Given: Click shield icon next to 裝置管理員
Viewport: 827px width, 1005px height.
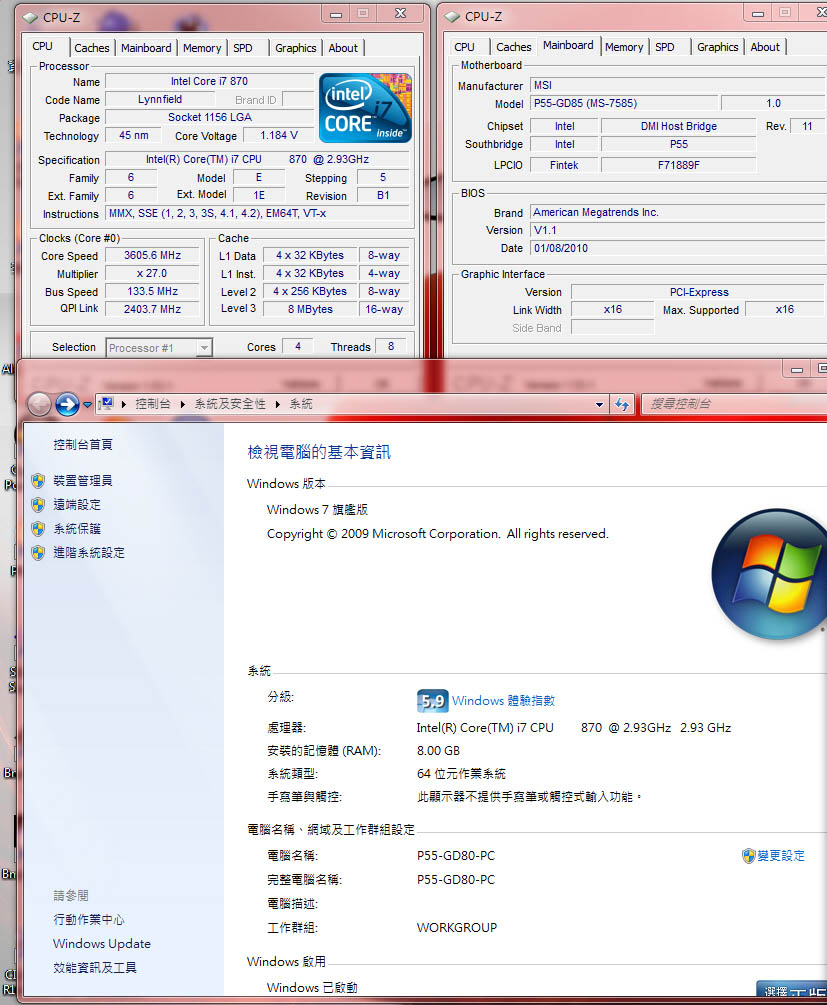Looking at the screenshot, I should (x=38, y=481).
